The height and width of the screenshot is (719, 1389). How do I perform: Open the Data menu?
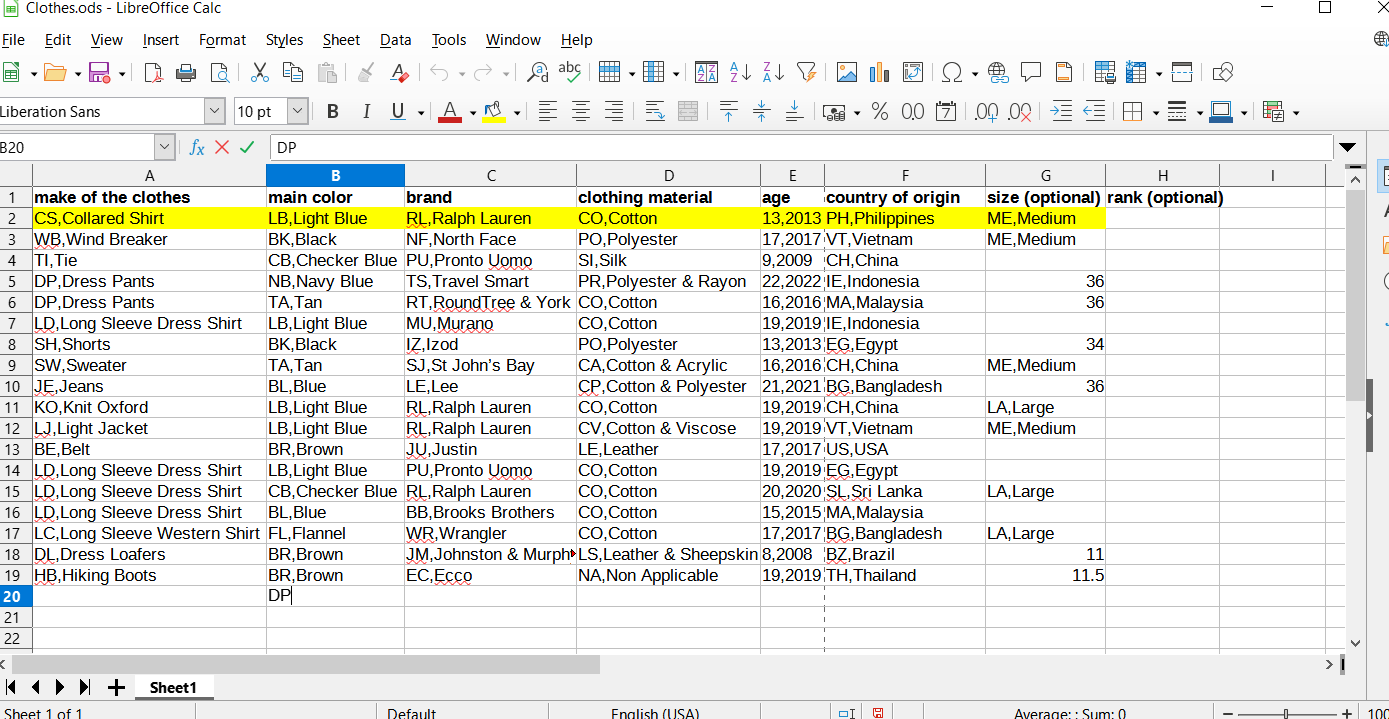(395, 40)
